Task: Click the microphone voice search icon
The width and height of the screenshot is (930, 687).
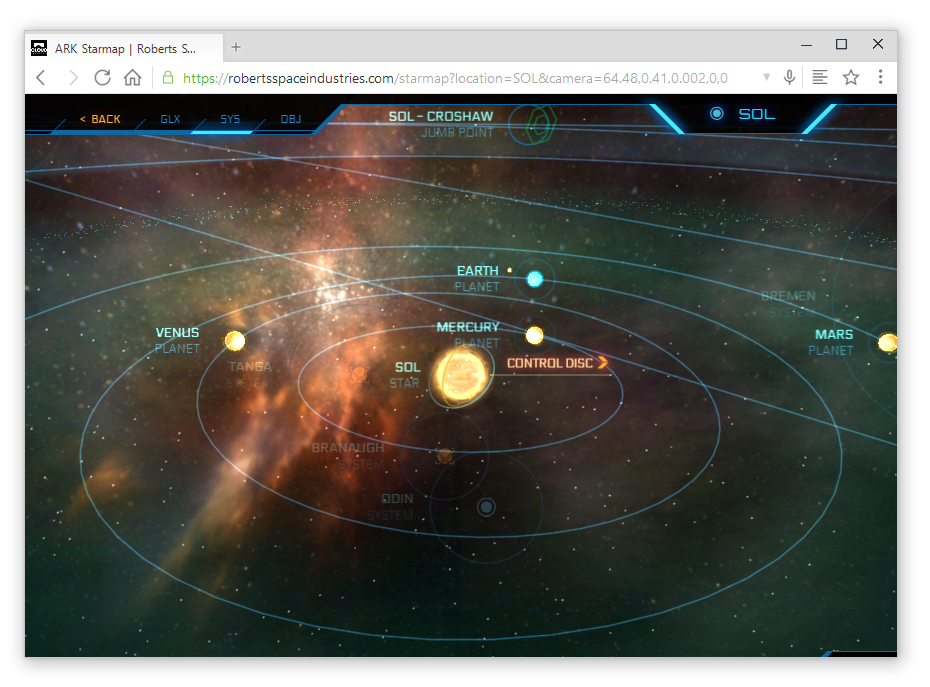Action: point(789,77)
